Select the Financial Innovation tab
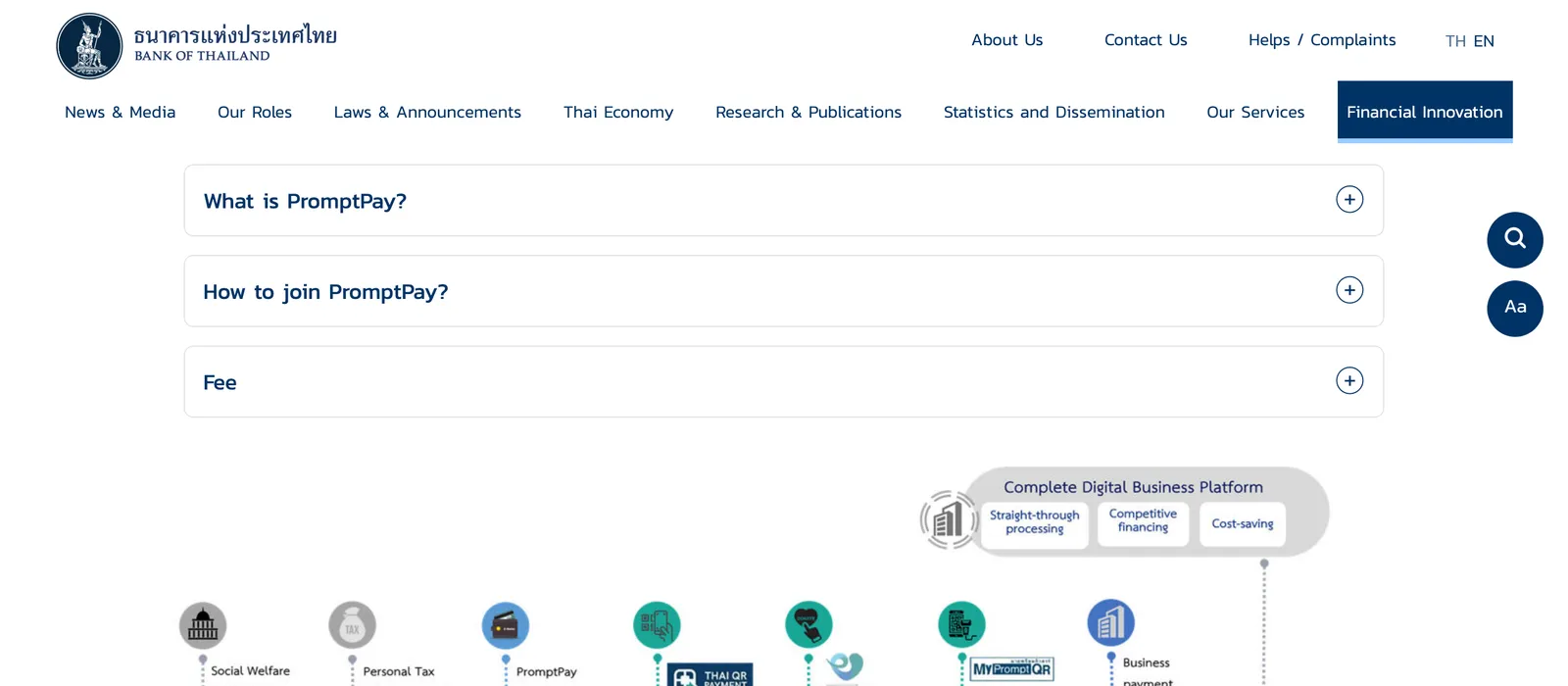This screenshot has width=1568, height=686. point(1425,112)
